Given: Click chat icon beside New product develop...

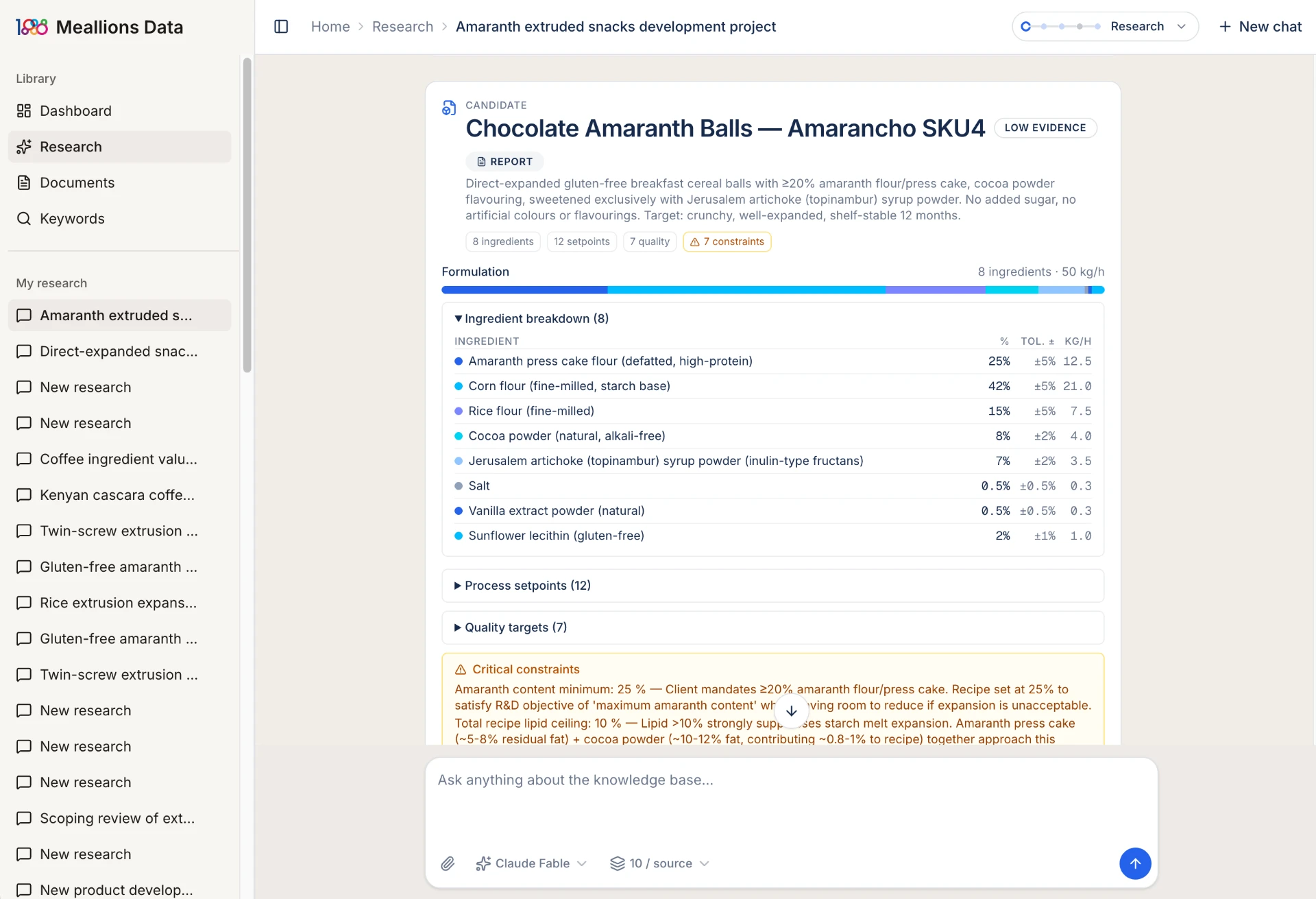Looking at the screenshot, I should pyautogui.click(x=24, y=889).
